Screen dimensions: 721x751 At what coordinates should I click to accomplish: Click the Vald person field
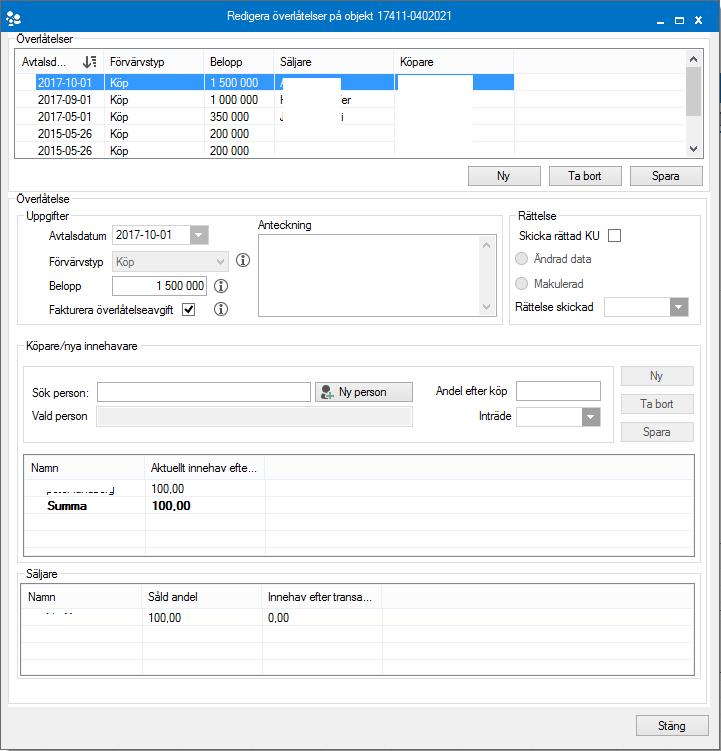pos(254,416)
